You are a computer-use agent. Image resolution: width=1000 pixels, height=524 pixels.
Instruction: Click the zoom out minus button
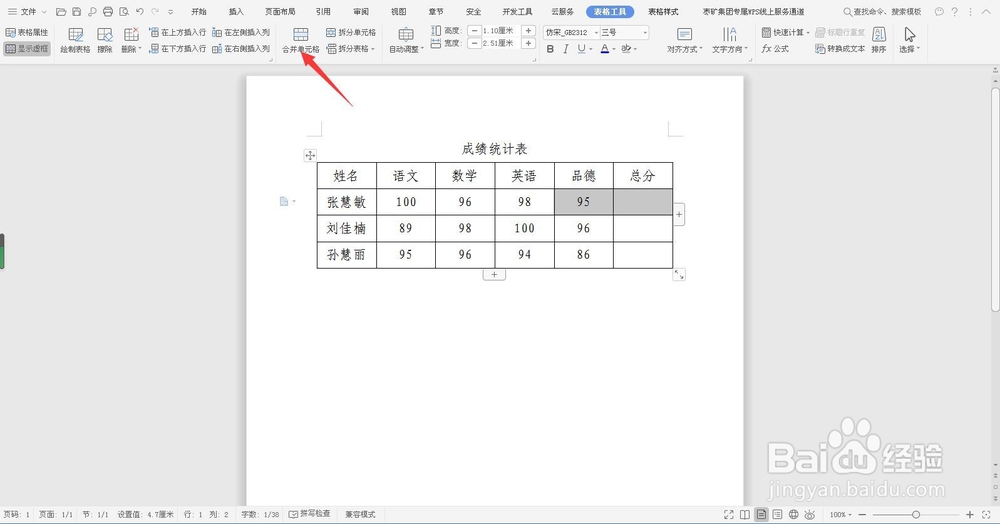click(x=862, y=514)
